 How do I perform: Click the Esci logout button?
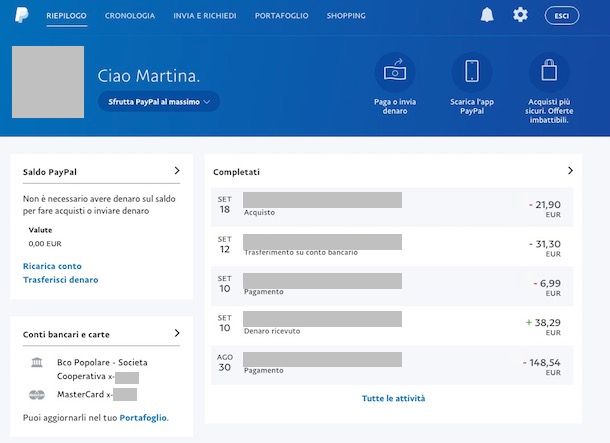562,16
